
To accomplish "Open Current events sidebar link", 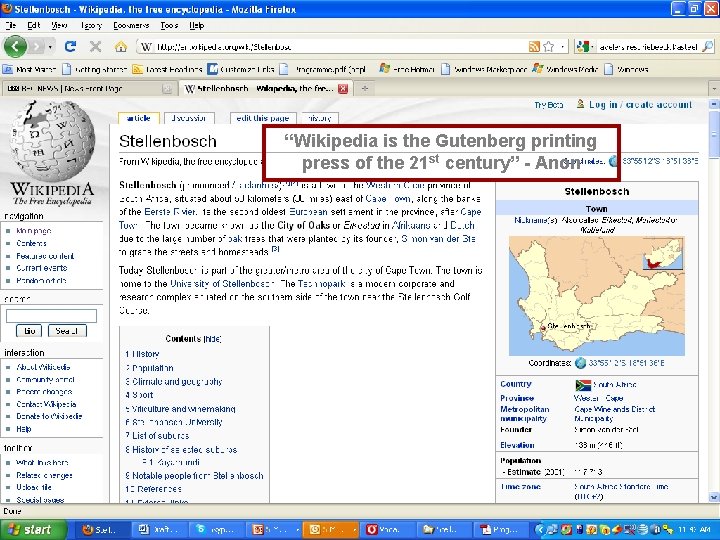I will (41, 268).
